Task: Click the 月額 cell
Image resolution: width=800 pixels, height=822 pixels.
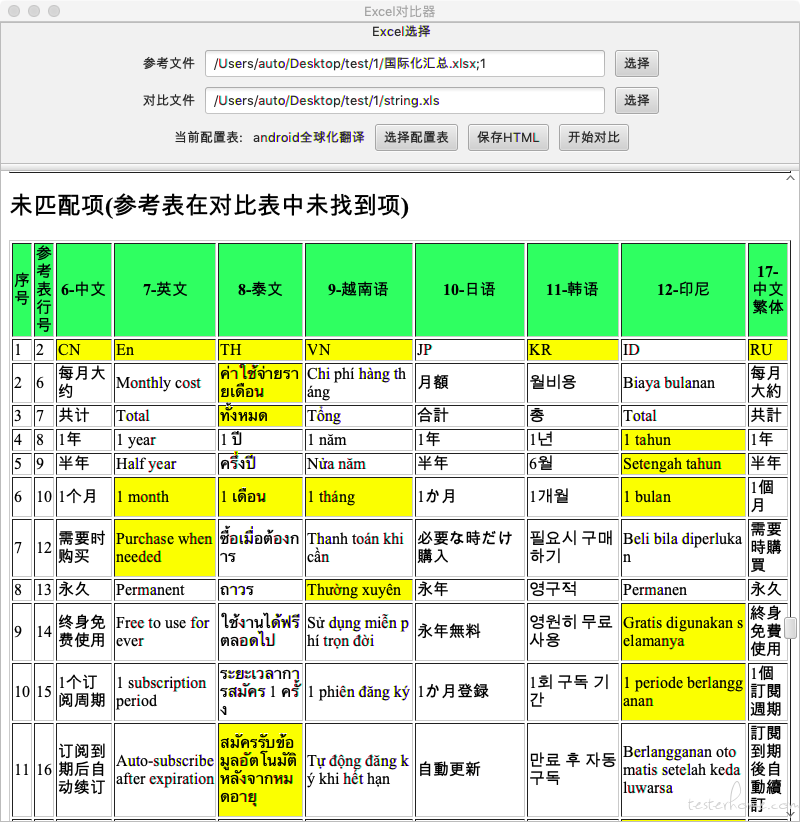Action: (470, 383)
